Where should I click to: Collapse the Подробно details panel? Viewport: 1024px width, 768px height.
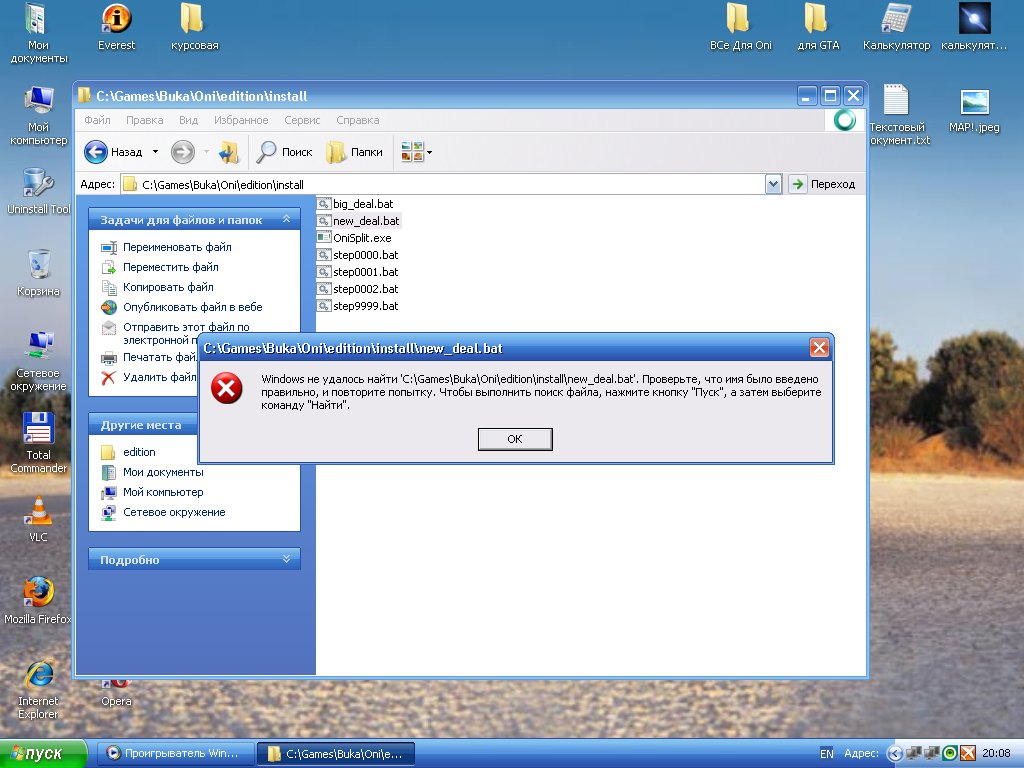click(x=286, y=560)
